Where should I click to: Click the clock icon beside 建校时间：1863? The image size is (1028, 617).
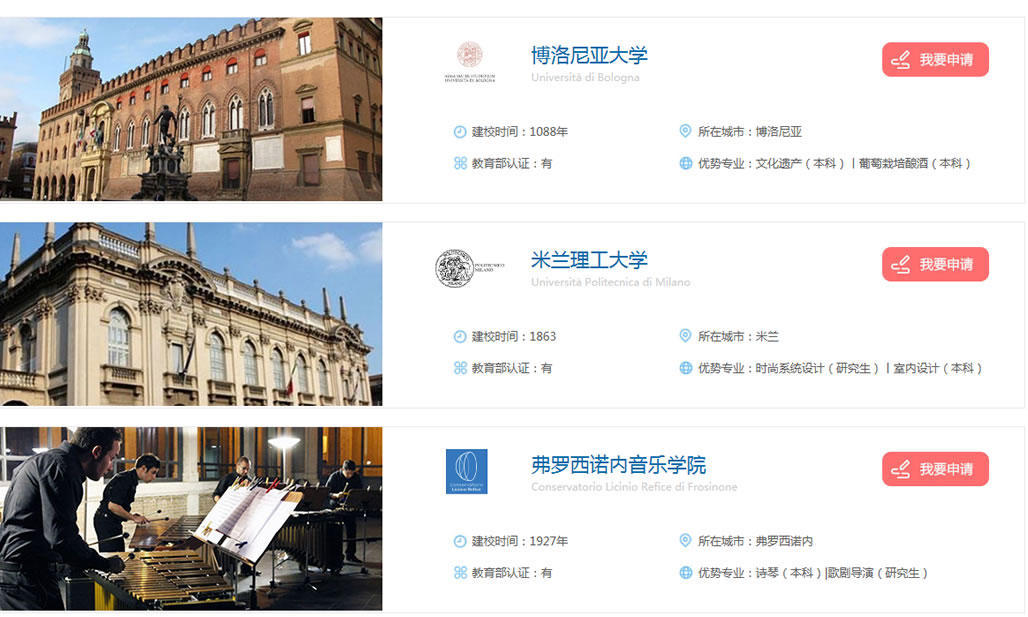(x=460, y=336)
